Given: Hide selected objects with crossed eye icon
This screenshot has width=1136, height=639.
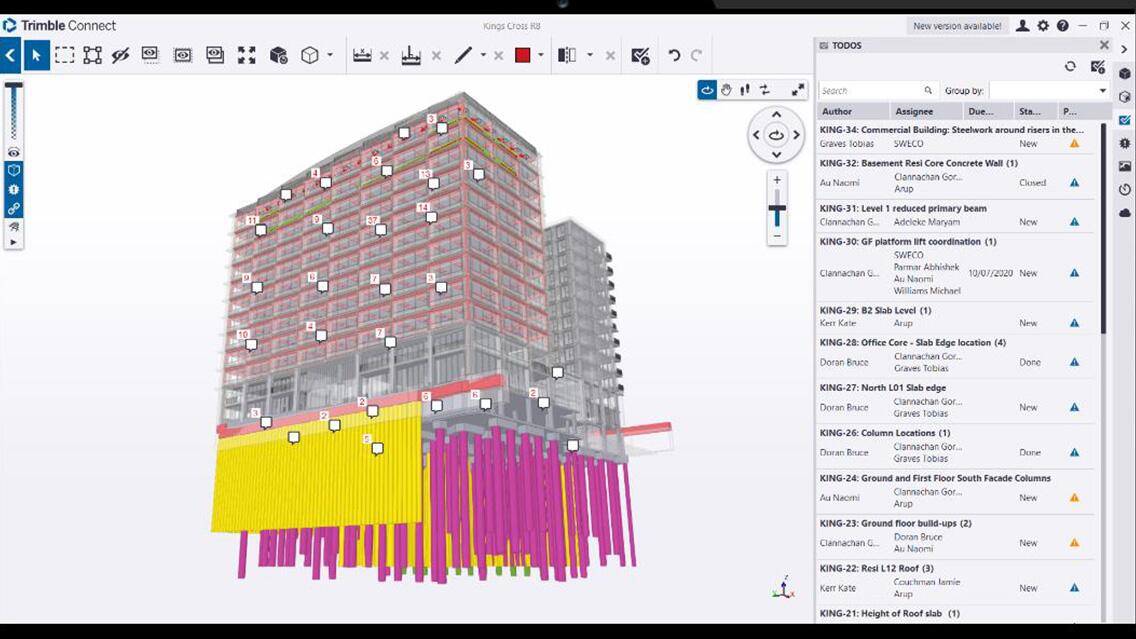Looking at the screenshot, I should click(x=120, y=55).
